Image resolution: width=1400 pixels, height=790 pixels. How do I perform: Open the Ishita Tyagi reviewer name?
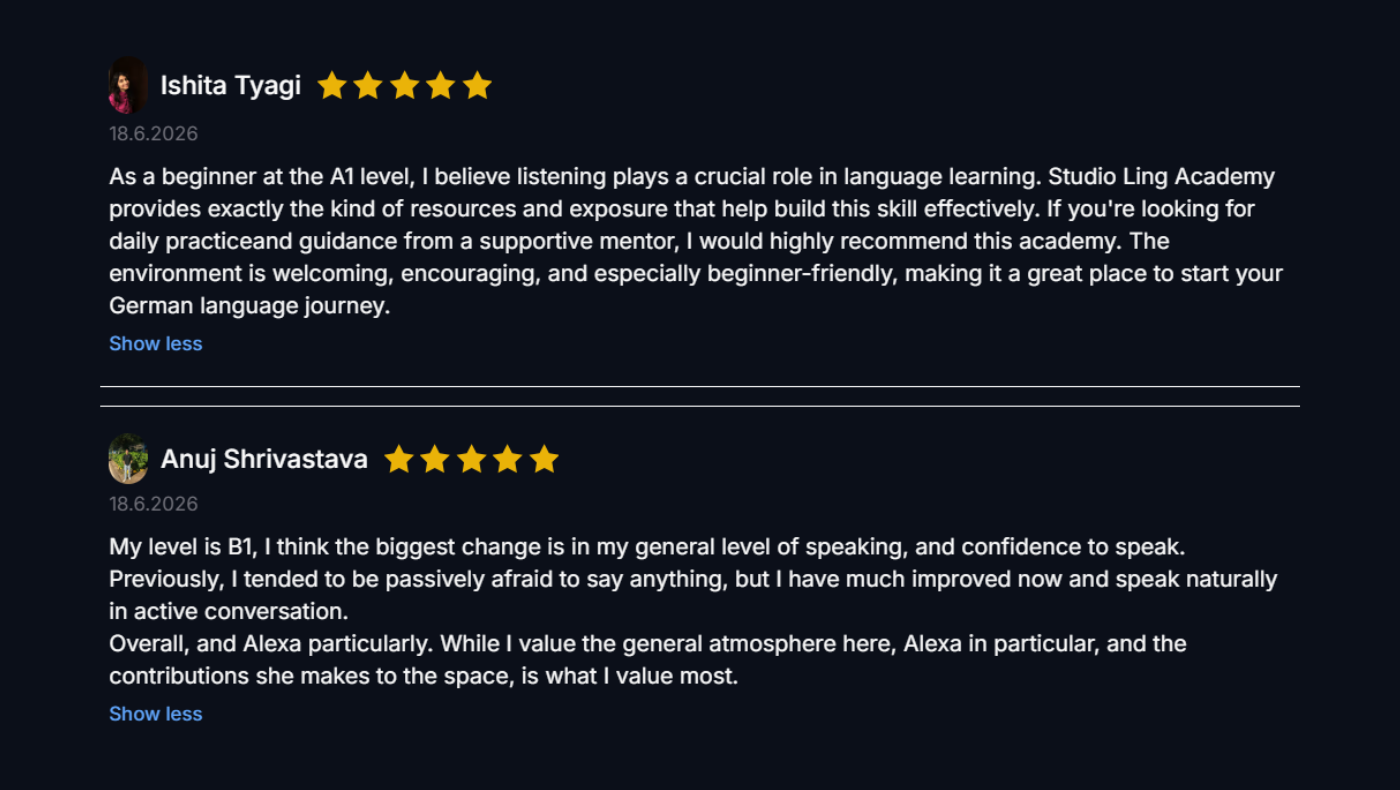tap(231, 86)
